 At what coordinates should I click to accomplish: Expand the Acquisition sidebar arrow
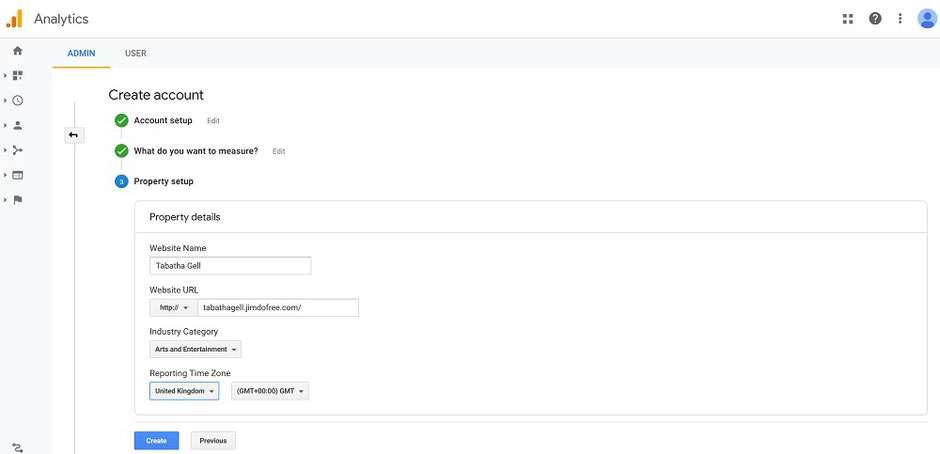pos(5,150)
